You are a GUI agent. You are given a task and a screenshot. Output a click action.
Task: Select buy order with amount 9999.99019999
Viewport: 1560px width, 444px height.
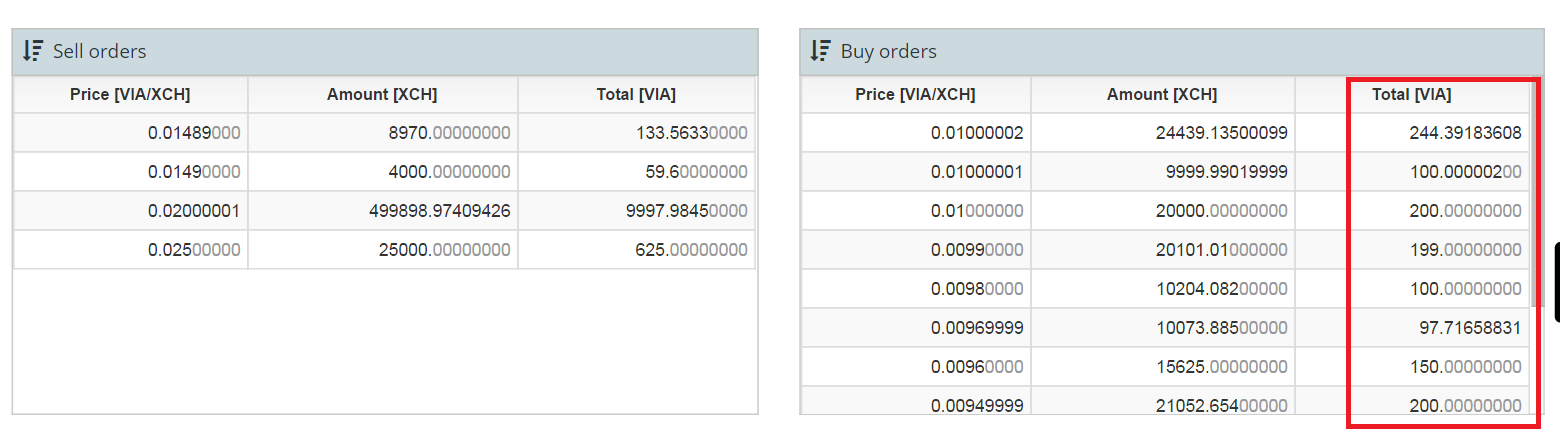1166,172
